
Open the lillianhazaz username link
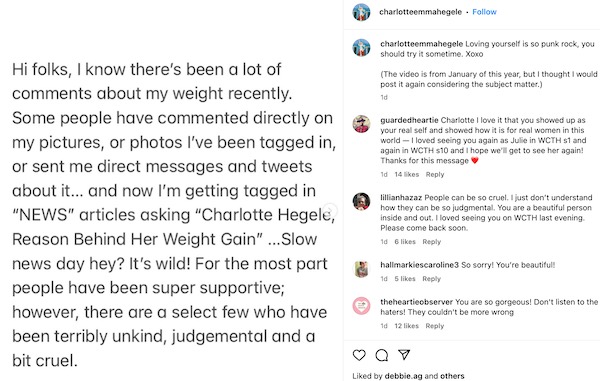(x=401, y=198)
